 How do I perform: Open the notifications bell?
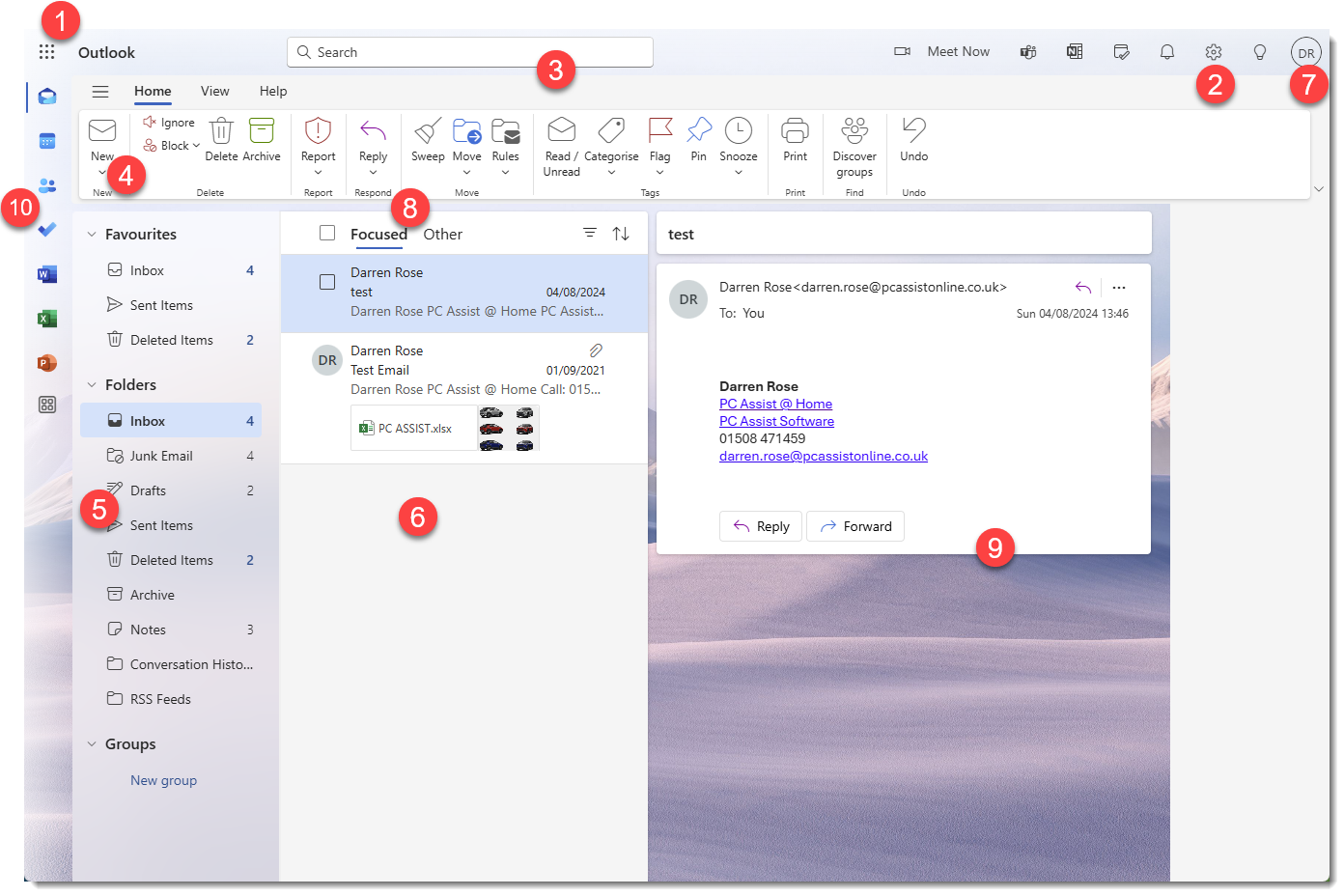(x=1166, y=52)
